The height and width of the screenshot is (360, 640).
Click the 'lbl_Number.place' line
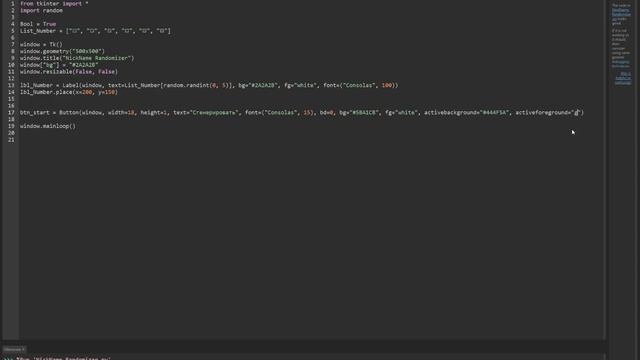click(x=69, y=92)
